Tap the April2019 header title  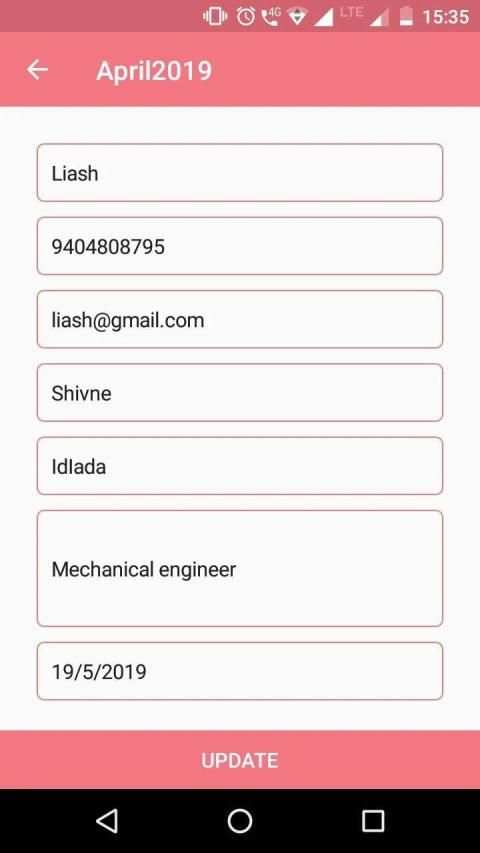point(154,71)
